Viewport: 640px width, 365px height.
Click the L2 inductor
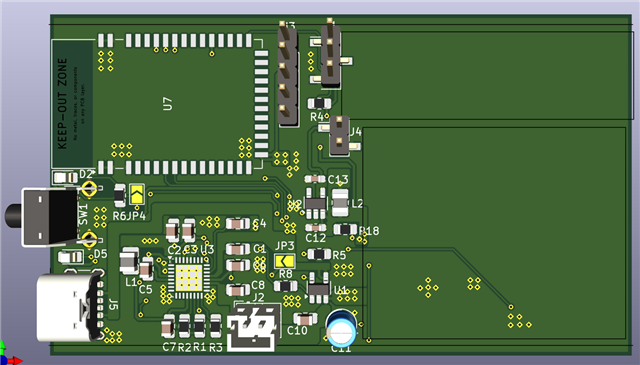pos(340,203)
